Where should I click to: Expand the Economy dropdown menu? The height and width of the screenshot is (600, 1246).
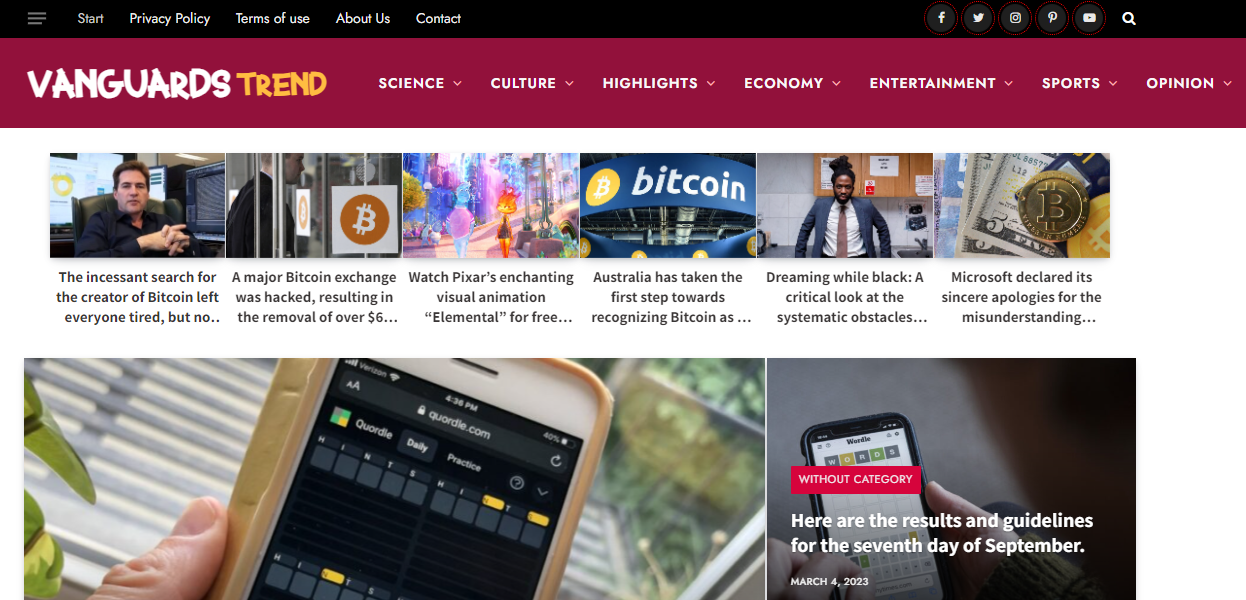[x=793, y=83]
